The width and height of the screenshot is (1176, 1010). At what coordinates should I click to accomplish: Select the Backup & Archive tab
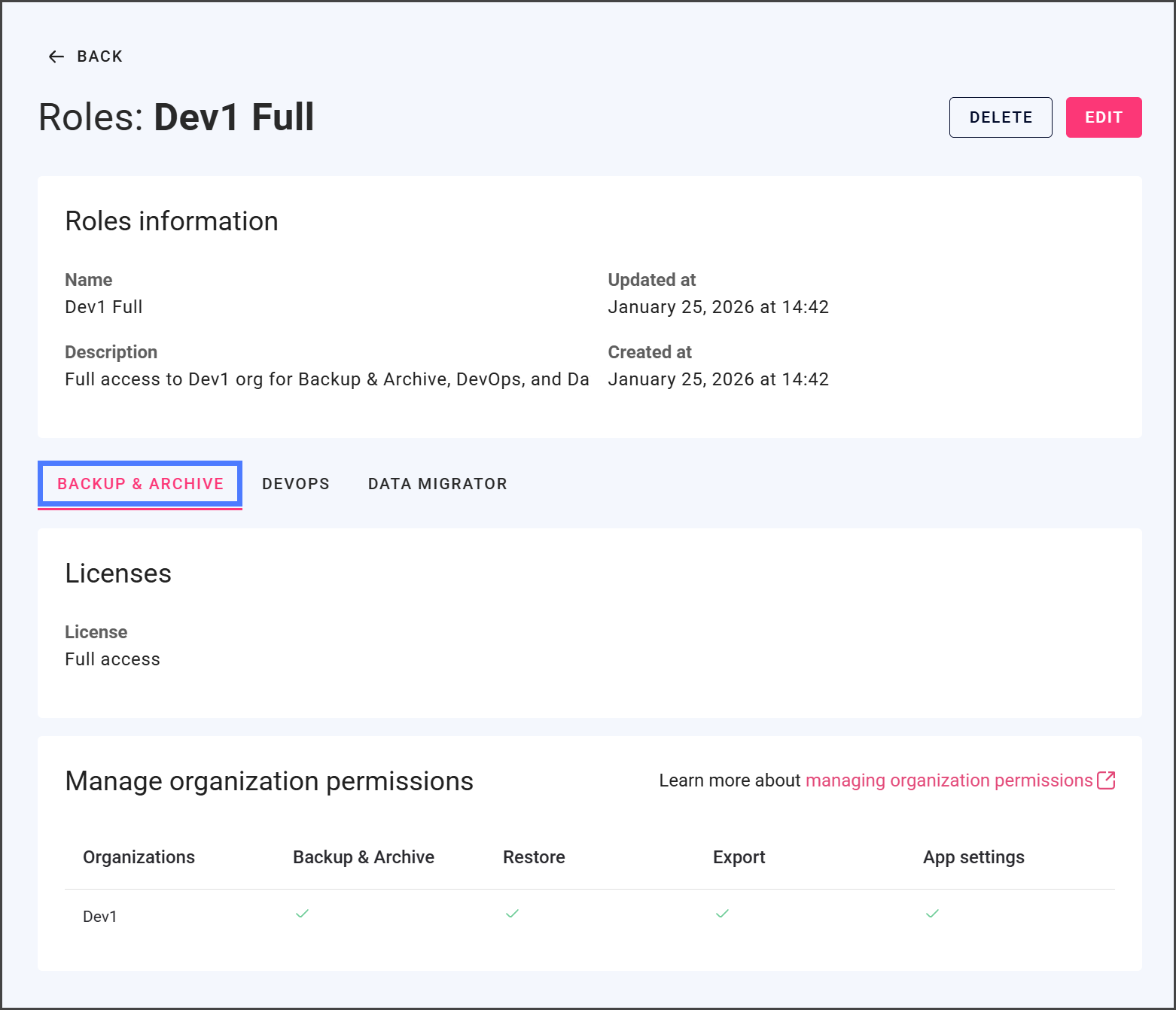[141, 484]
